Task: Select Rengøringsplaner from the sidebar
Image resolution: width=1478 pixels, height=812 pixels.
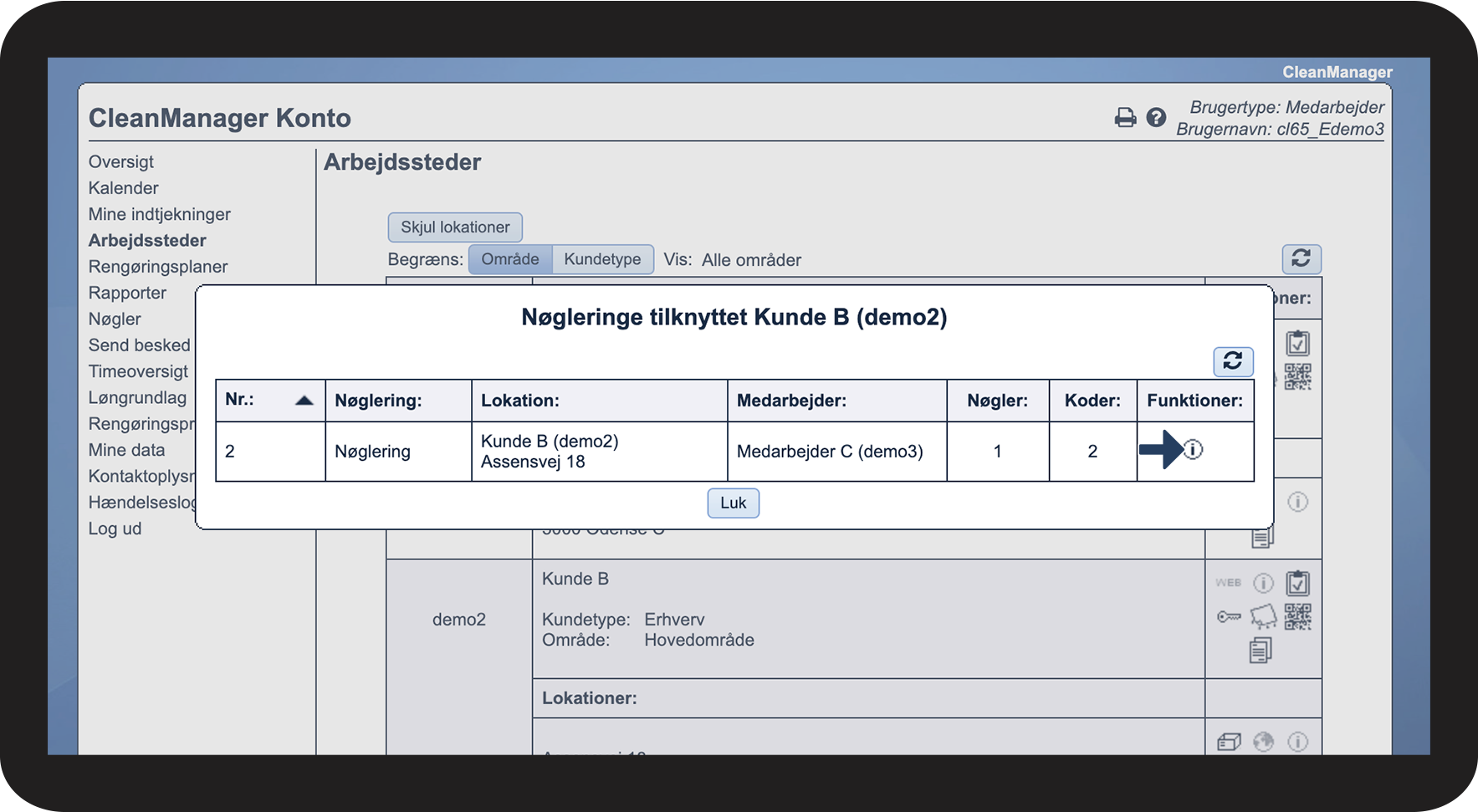Action: click(x=158, y=267)
